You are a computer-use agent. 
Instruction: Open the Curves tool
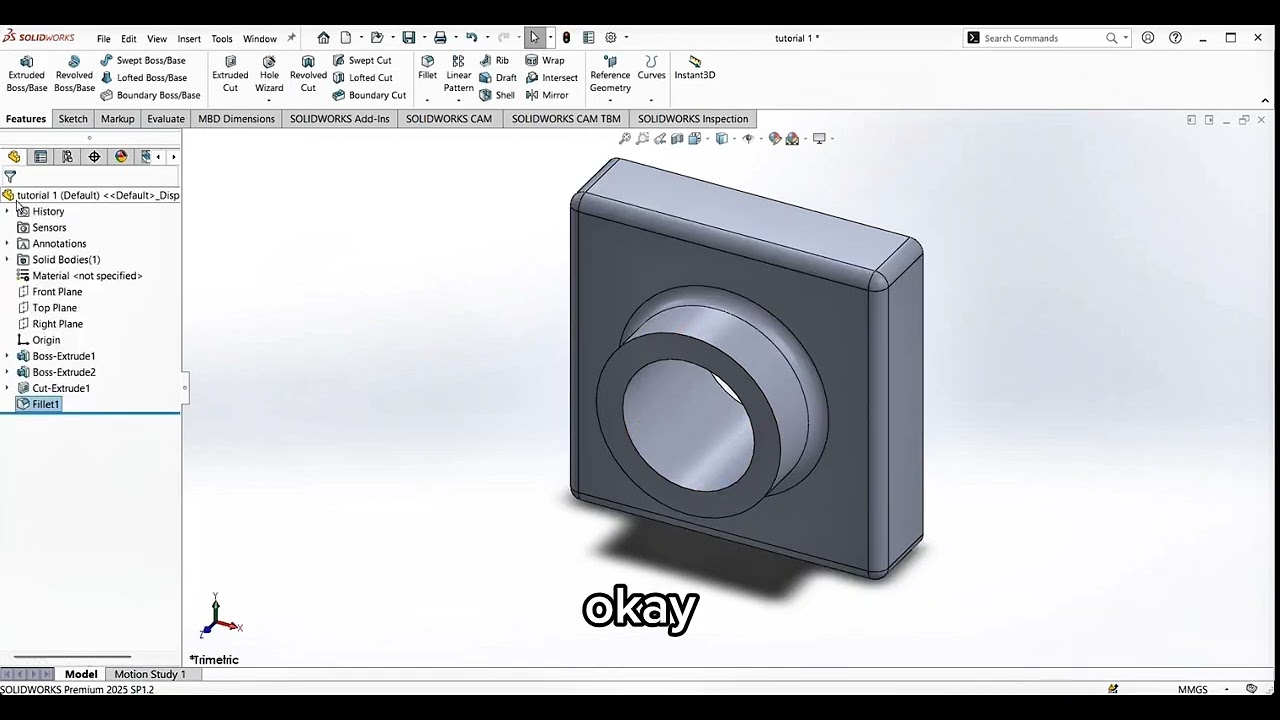point(651,68)
